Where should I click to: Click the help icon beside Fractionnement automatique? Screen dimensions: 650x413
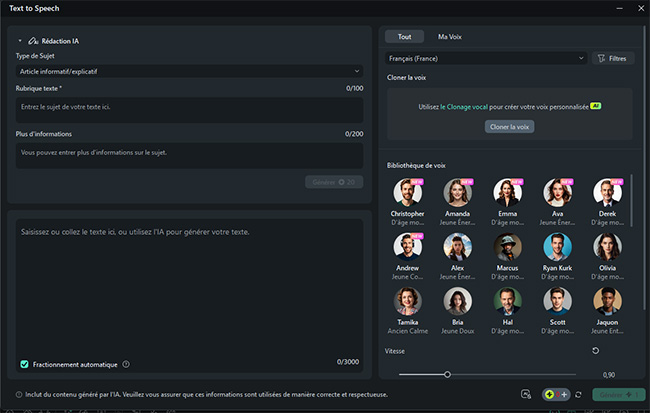[x=126, y=364]
